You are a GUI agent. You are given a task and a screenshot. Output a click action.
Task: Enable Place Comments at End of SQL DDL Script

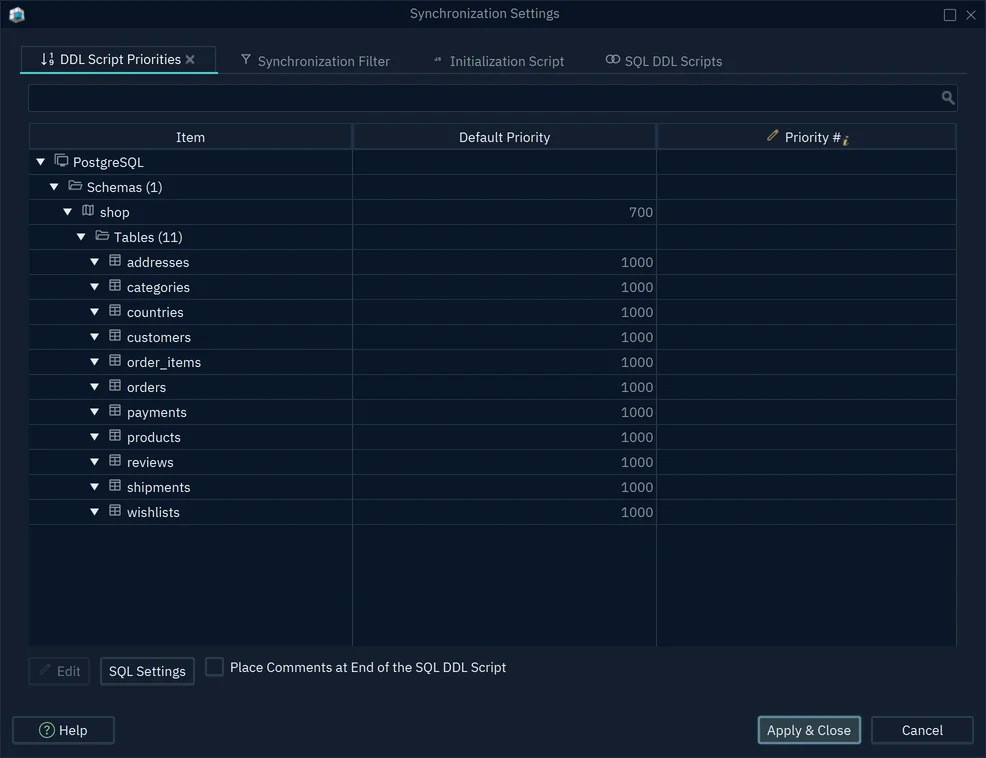click(x=214, y=667)
